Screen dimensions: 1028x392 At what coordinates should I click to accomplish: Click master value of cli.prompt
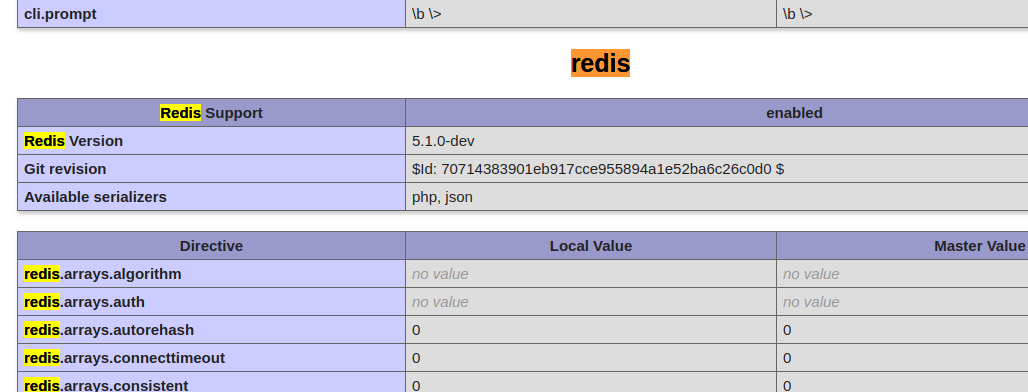click(902, 14)
